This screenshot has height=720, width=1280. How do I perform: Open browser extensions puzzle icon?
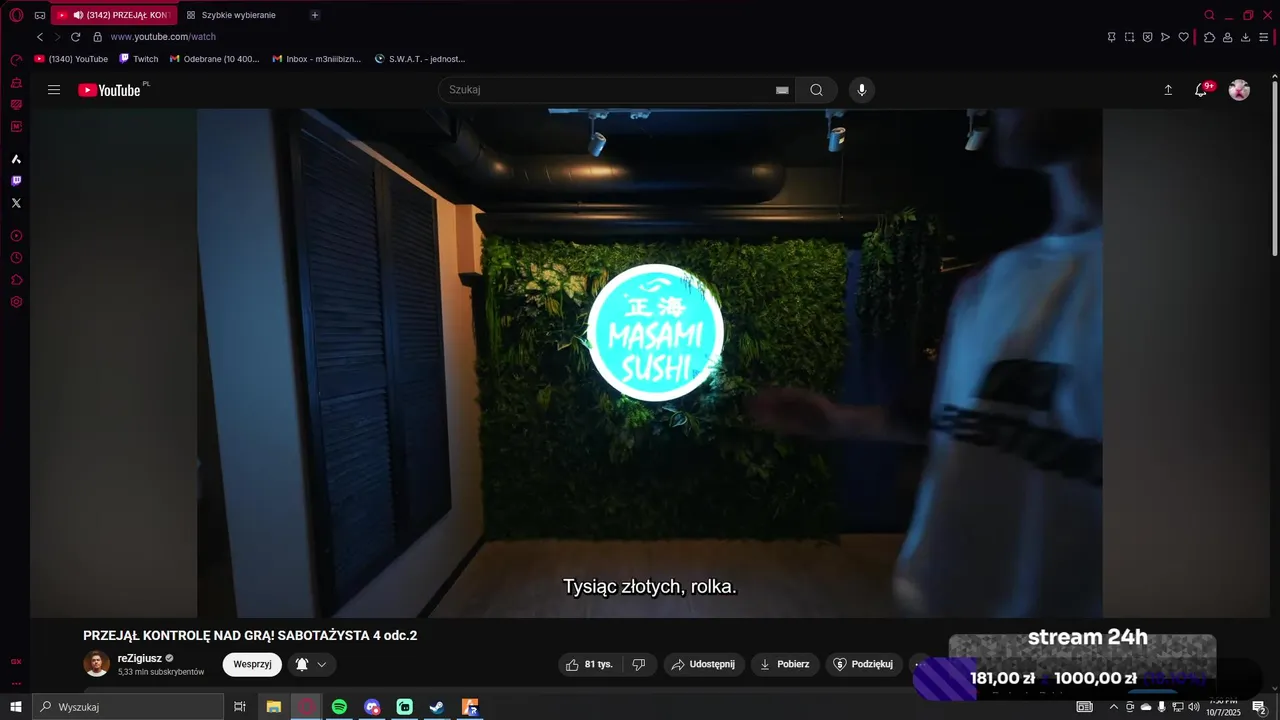pos(1209,37)
